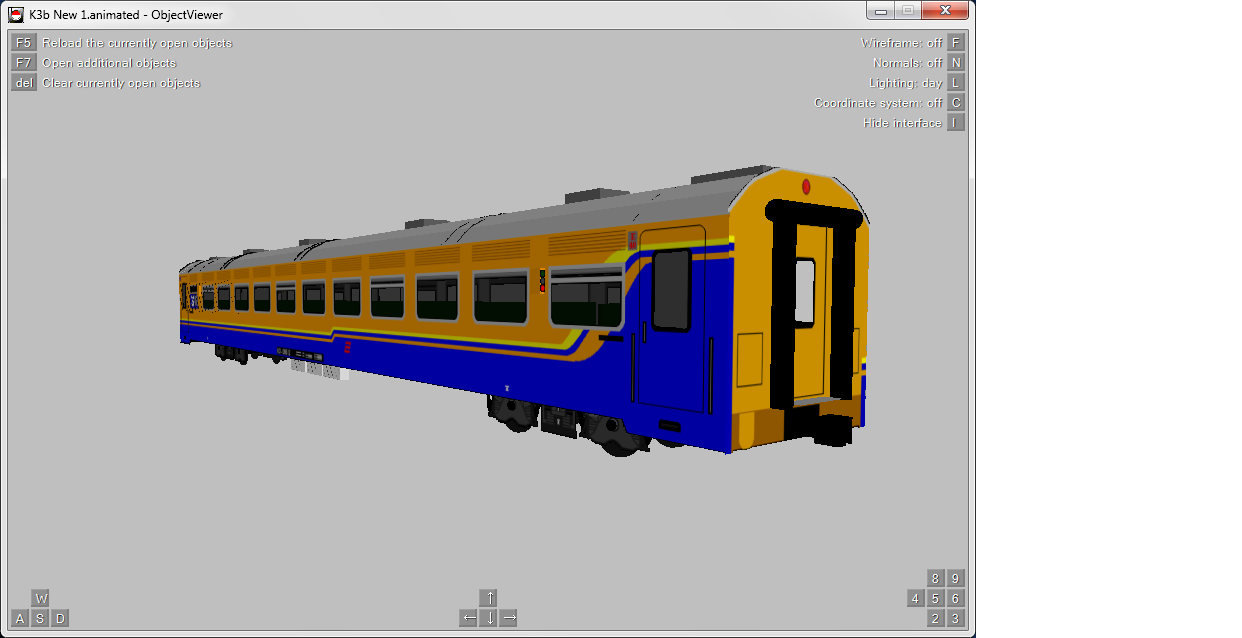The height and width of the screenshot is (638, 1242).
Task: Click the numpad 9 key icon
Action: pos(955,578)
